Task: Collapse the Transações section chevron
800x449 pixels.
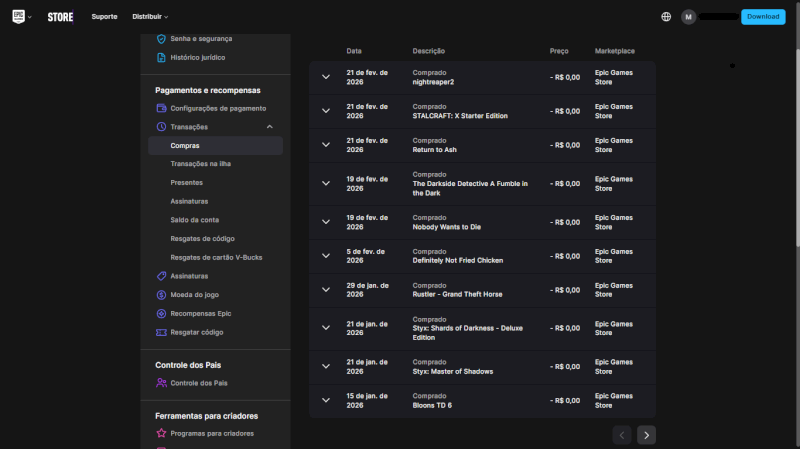Action: (269, 127)
